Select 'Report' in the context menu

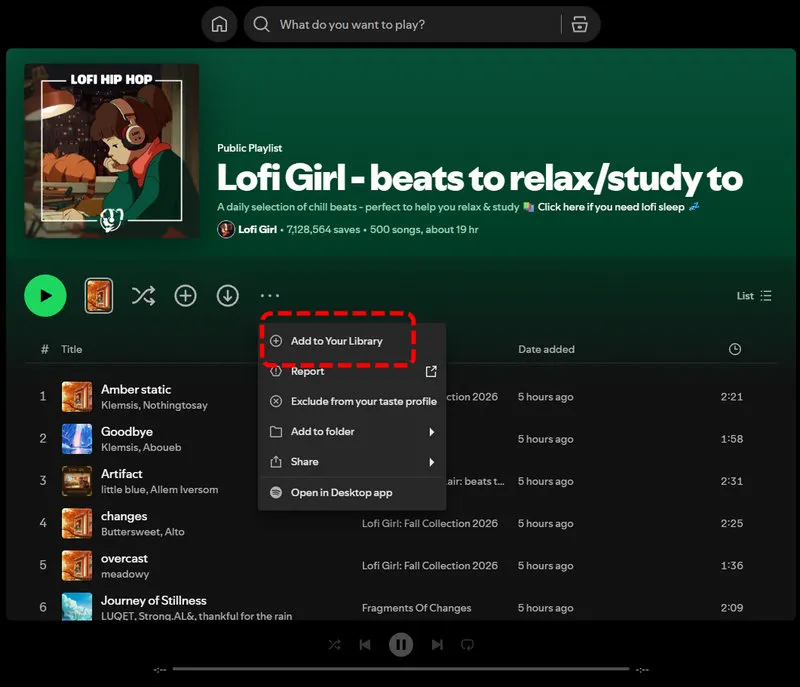(352, 371)
